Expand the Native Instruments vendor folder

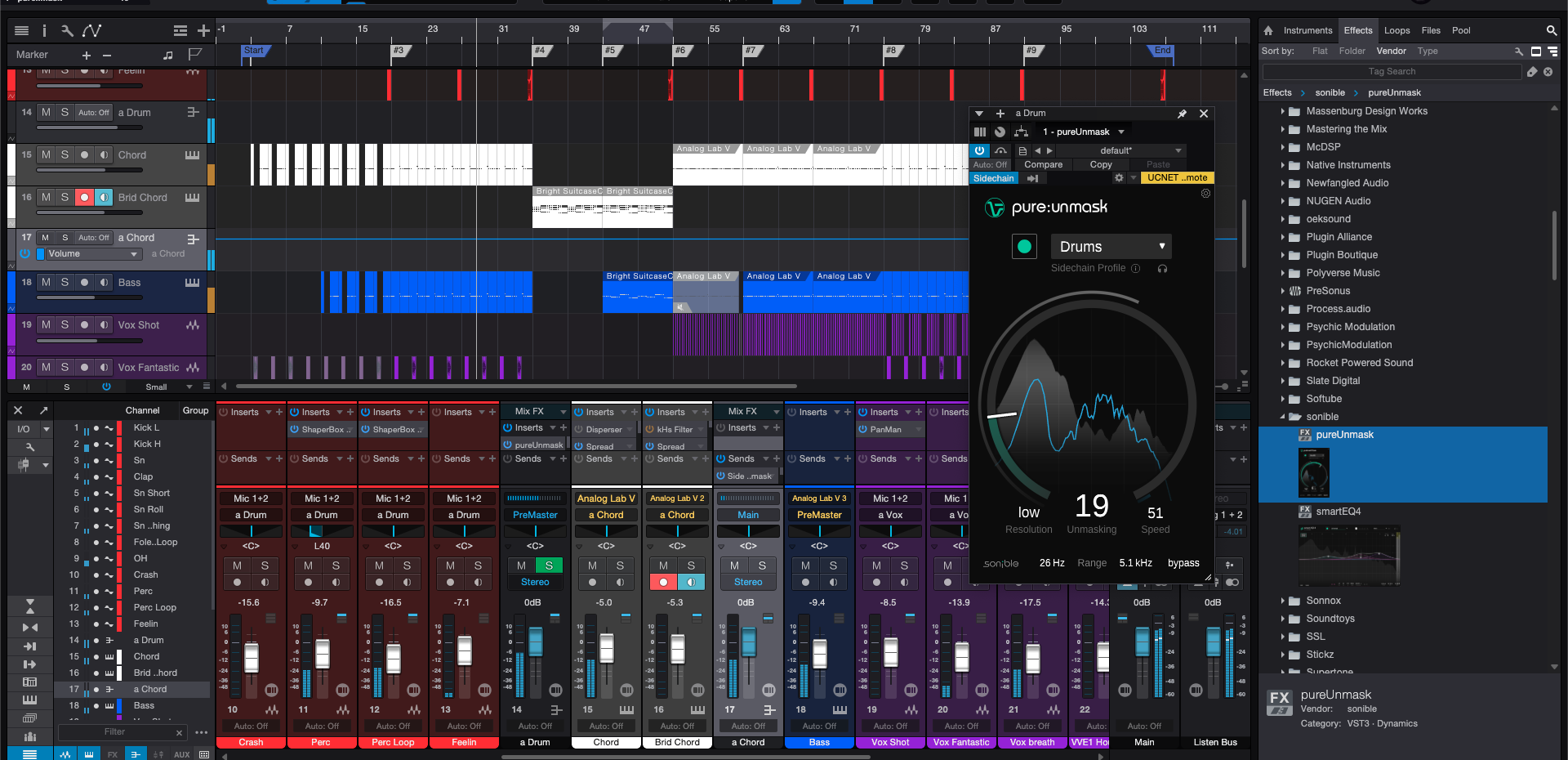pyautogui.click(x=1283, y=165)
